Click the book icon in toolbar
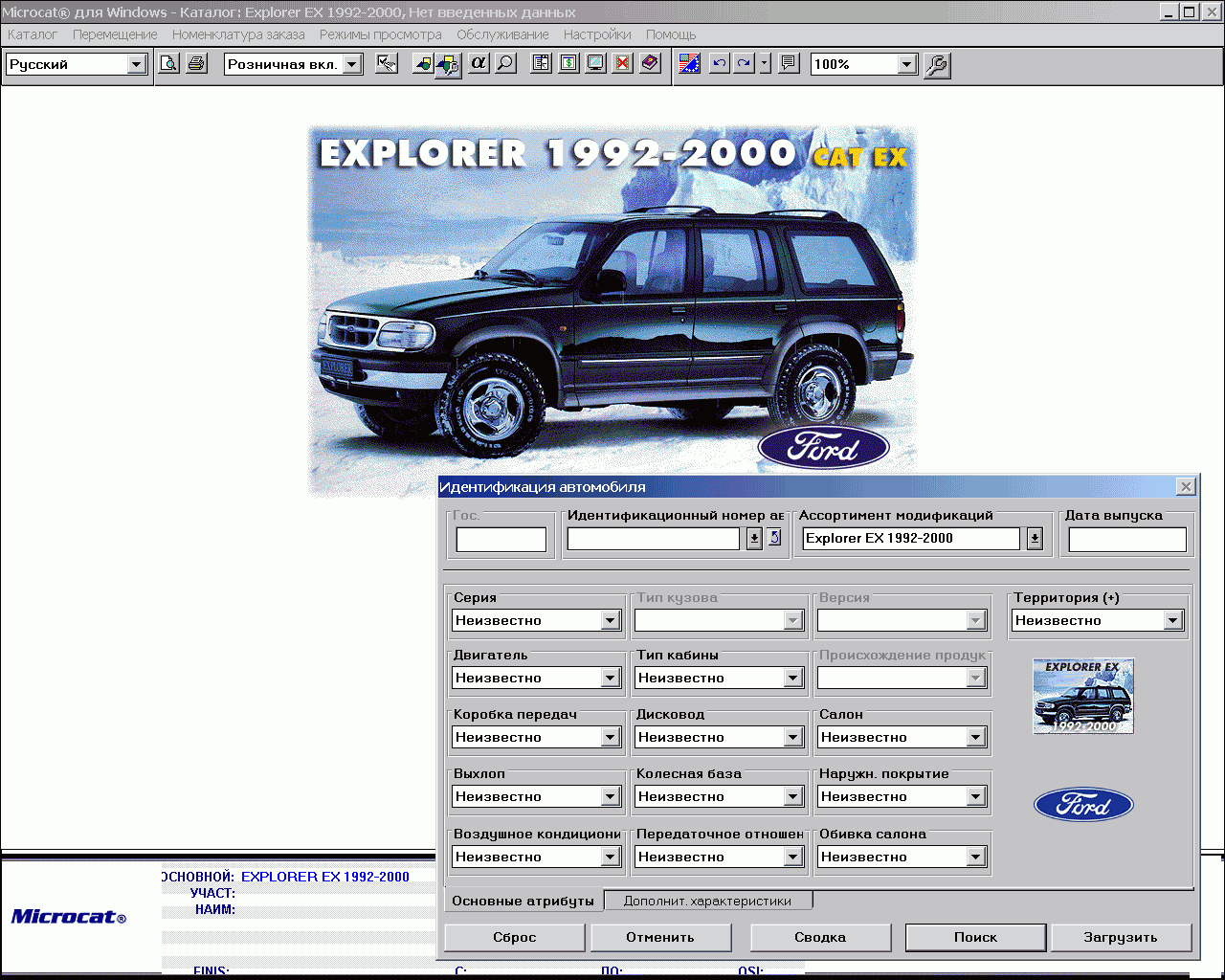 click(650, 64)
